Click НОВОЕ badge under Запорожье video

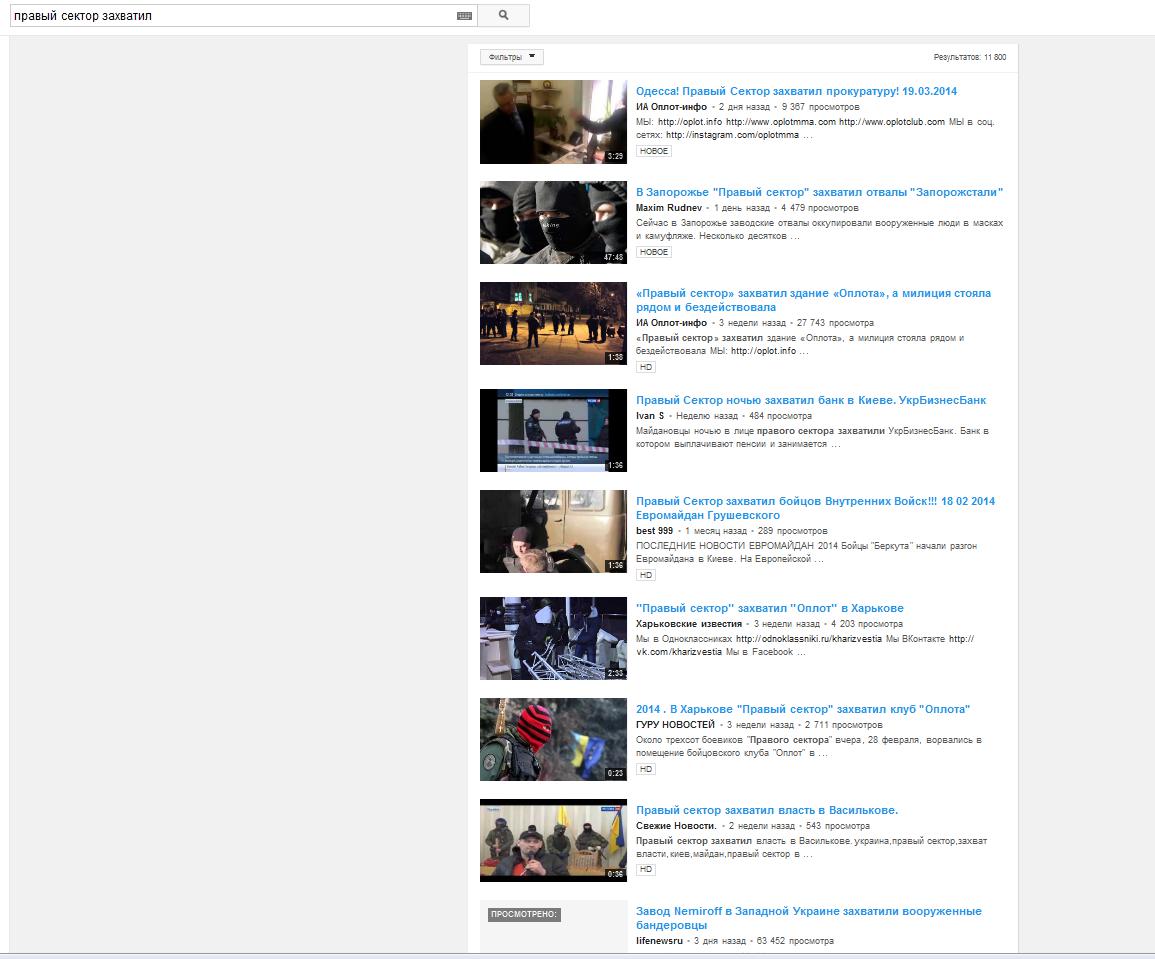653,252
